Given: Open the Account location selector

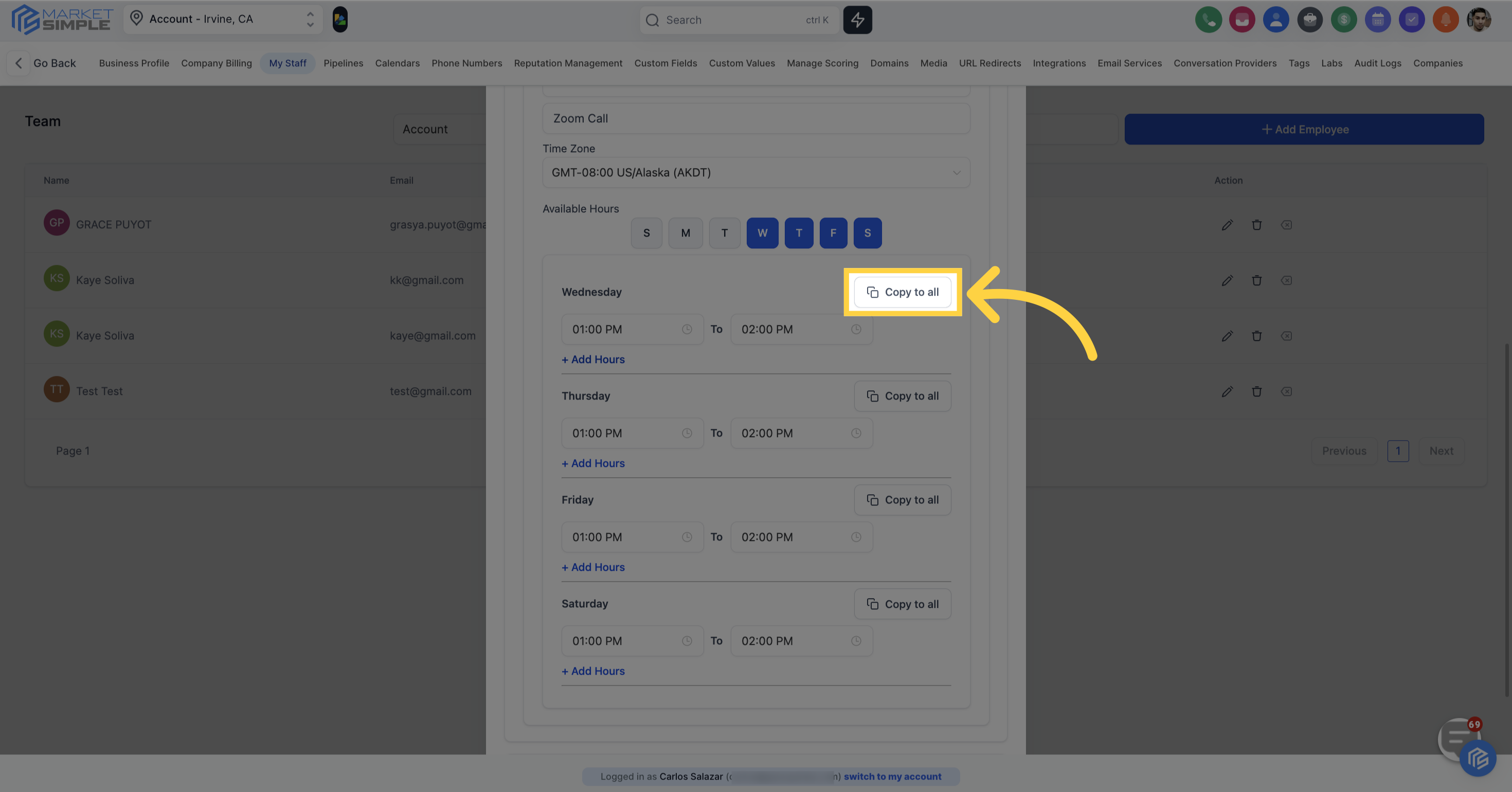Looking at the screenshot, I should [x=223, y=19].
